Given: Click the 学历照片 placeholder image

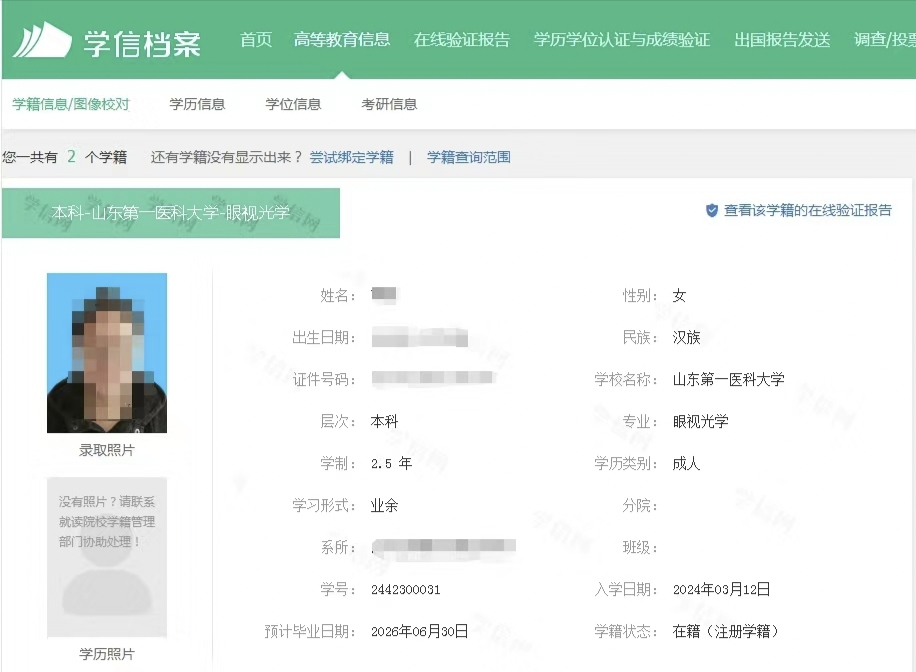Looking at the screenshot, I should coord(107,557).
